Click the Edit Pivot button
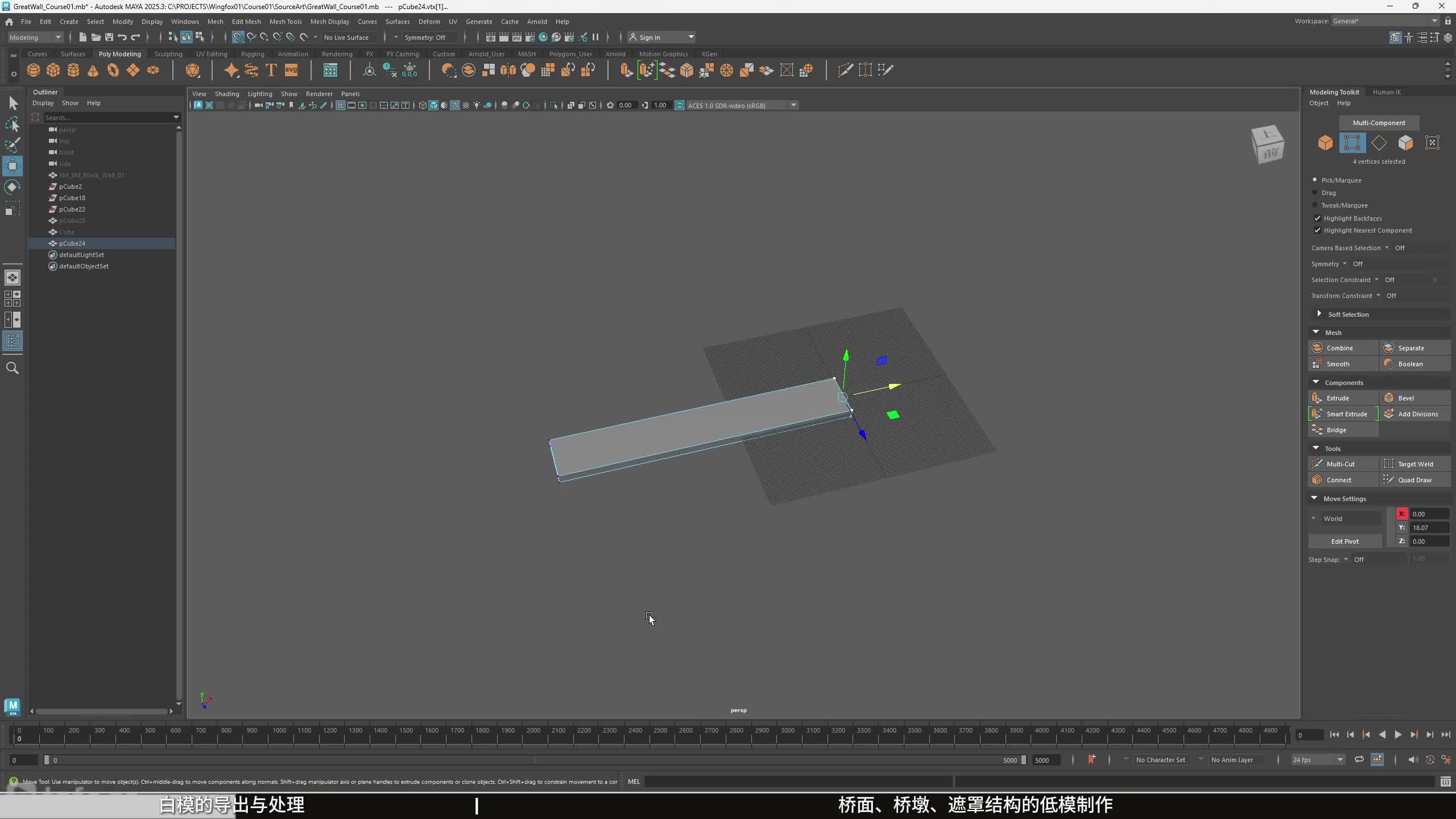 coord(1345,541)
